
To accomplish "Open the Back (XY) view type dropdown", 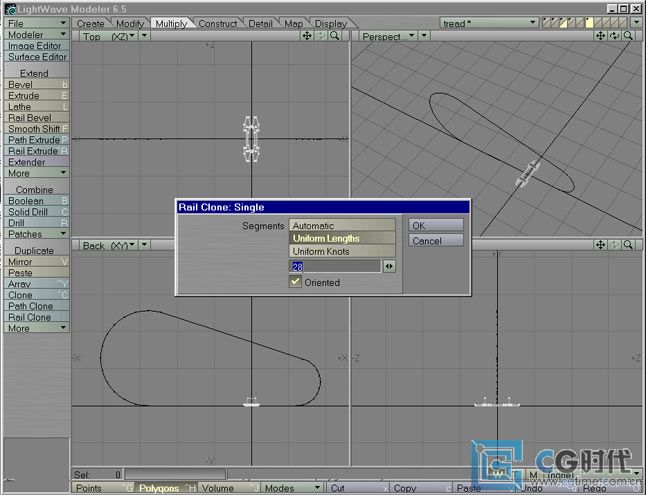I will pyautogui.click(x=109, y=246).
